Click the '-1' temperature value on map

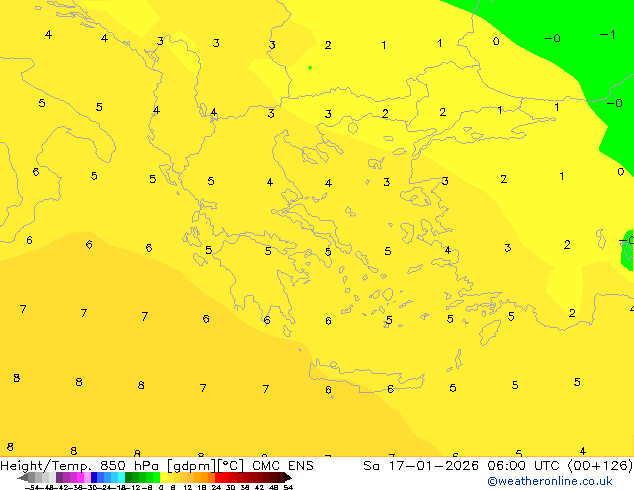pyautogui.click(x=608, y=35)
